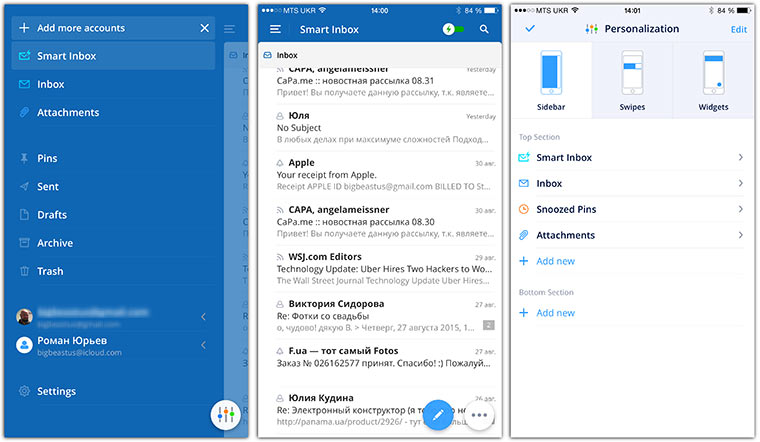The width and height of the screenshot is (760, 442).
Task: Tap Edit in the Personalization header
Action: coord(739,30)
